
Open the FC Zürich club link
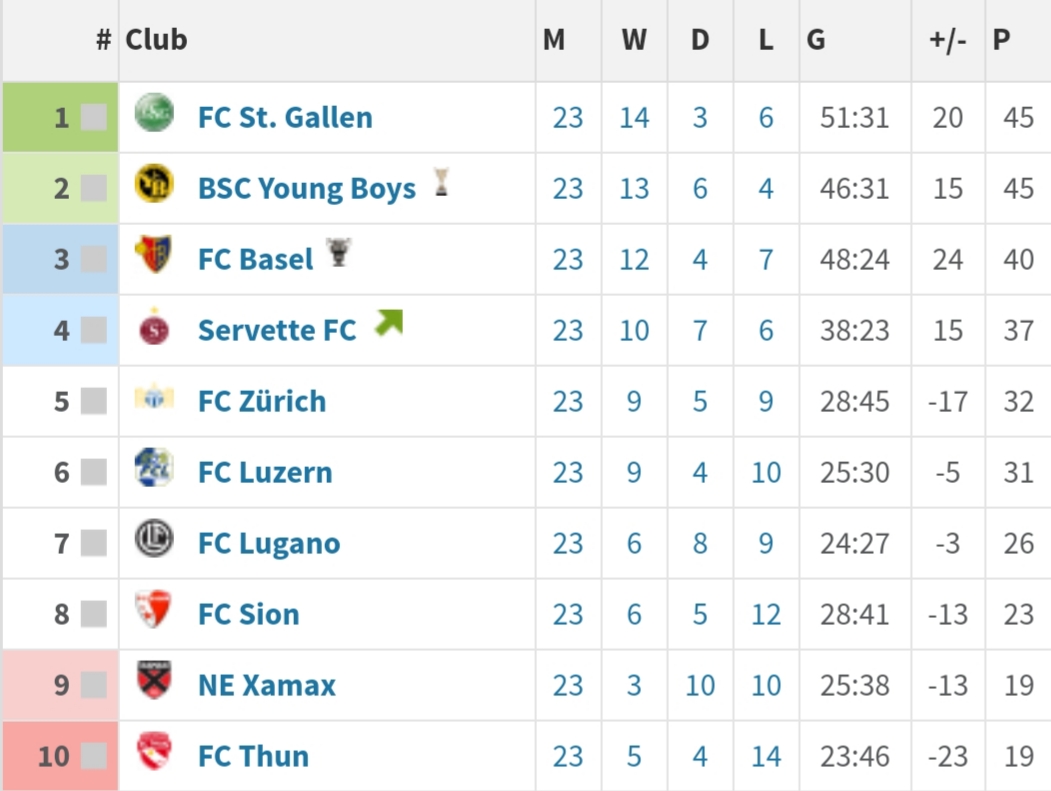point(262,402)
